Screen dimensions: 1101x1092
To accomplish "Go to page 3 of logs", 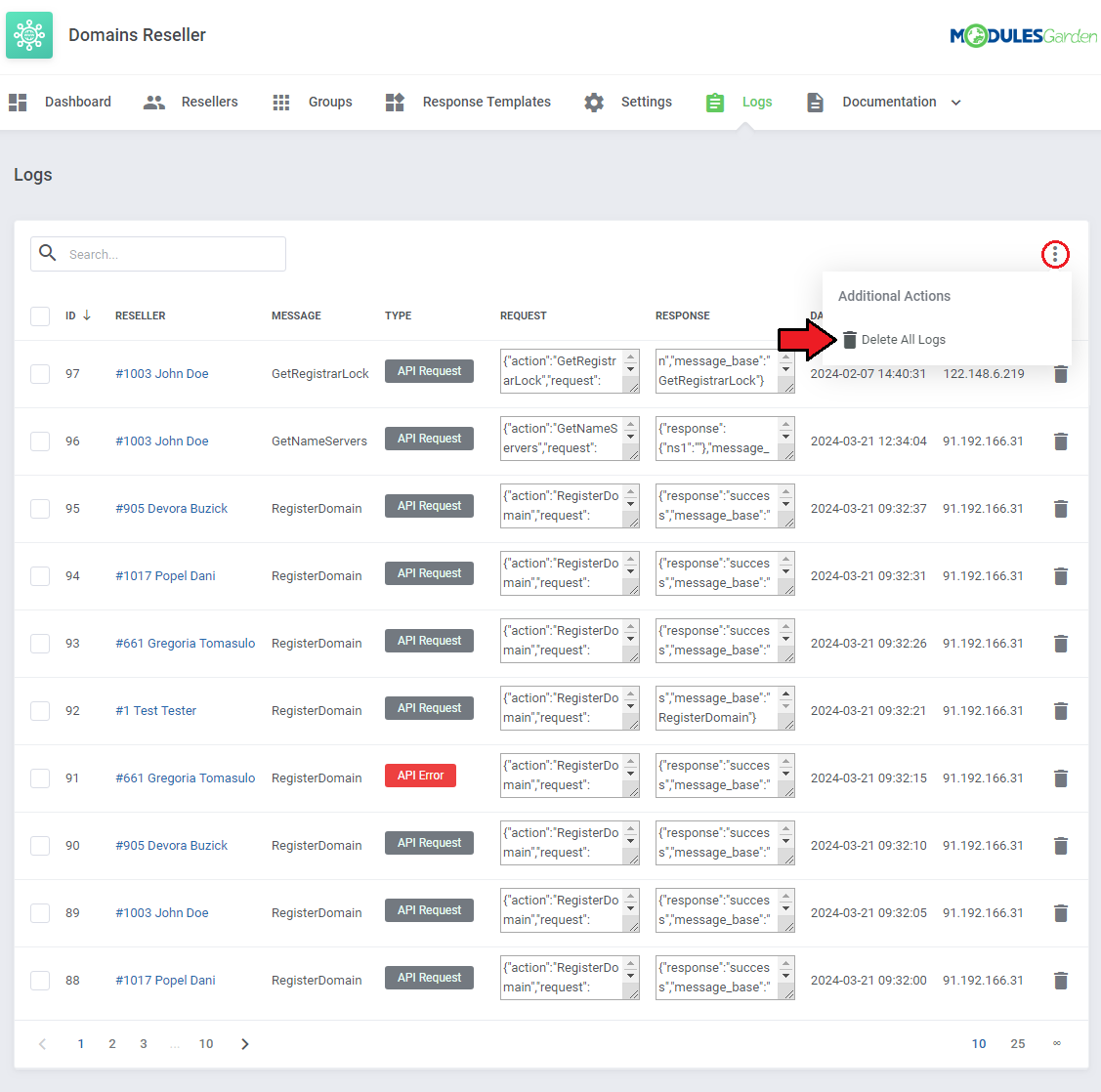I will click(144, 1044).
